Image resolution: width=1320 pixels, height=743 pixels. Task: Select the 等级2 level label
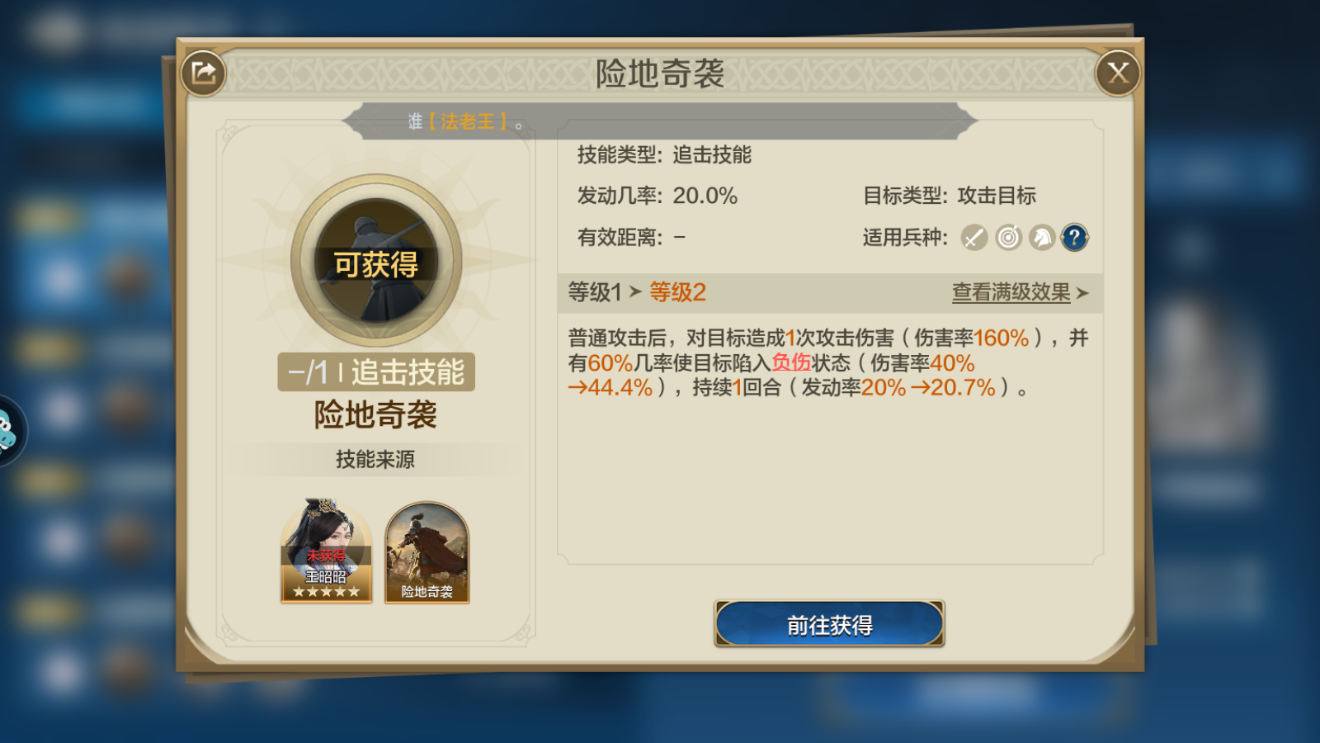(x=678, y=292)
